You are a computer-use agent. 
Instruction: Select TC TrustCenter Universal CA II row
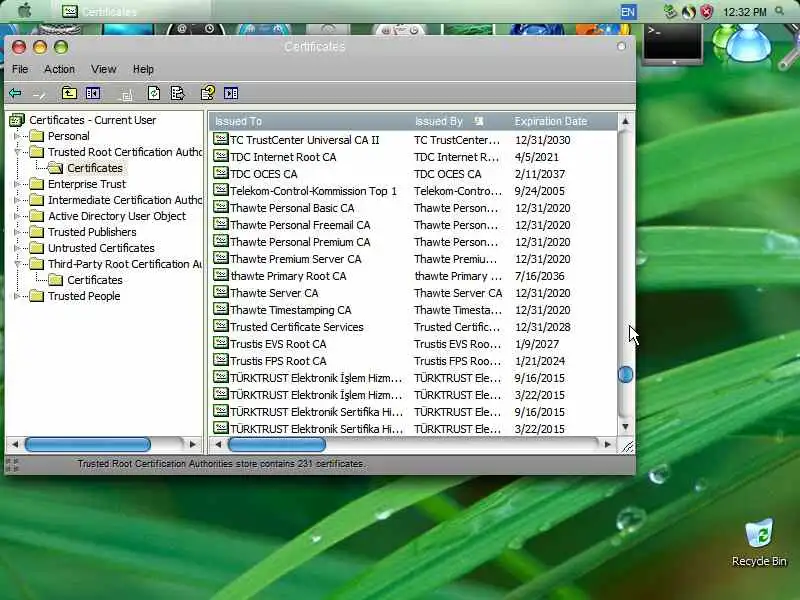(413, 140)
